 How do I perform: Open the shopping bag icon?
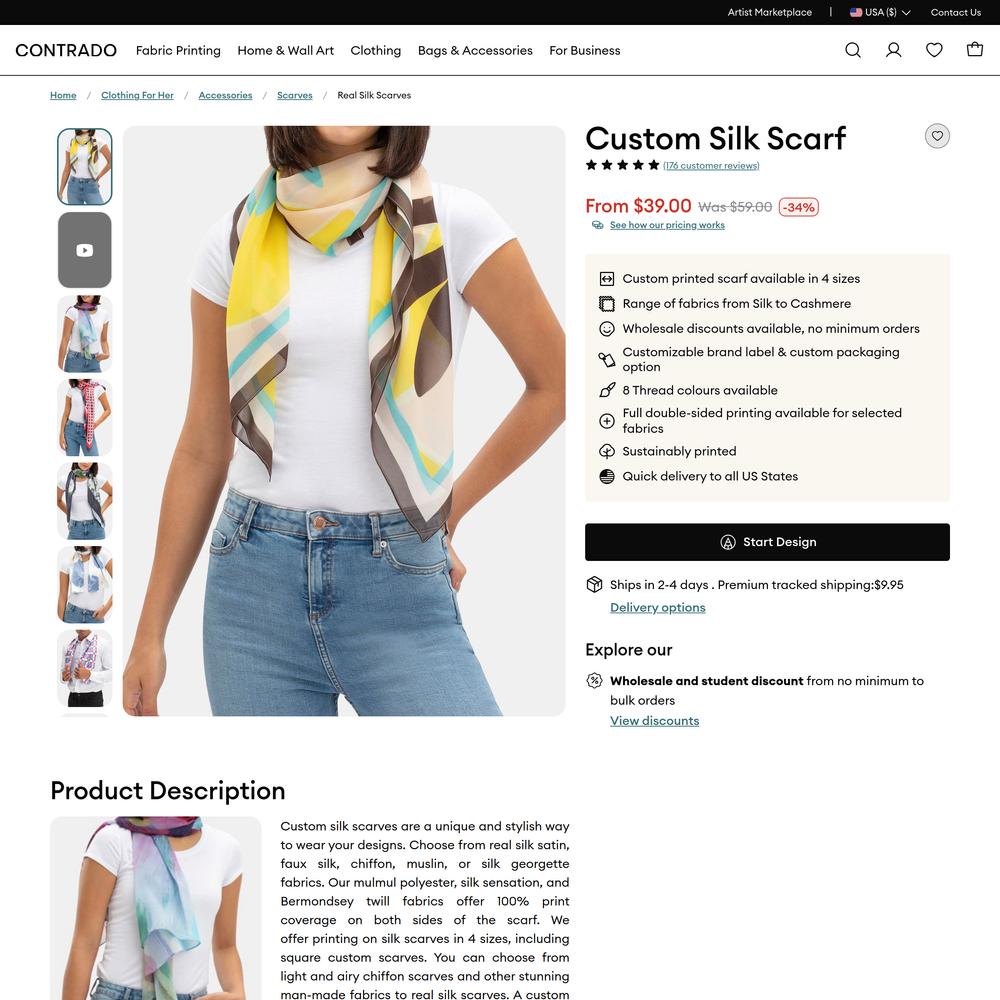(x=974, y=49)
